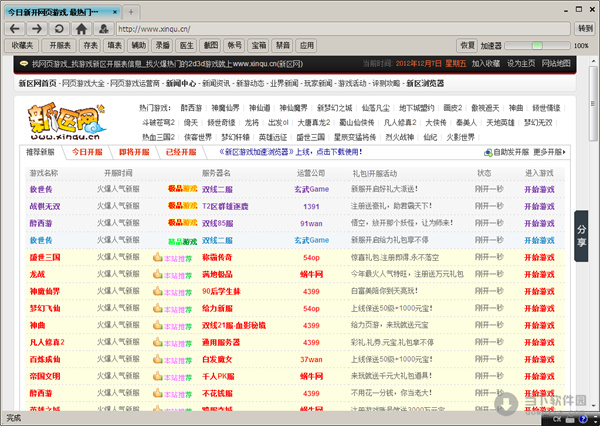Viewport: 600px width, 426px height.
Task: Toggle the 静音 mute button
Action: tap(284, 46)
